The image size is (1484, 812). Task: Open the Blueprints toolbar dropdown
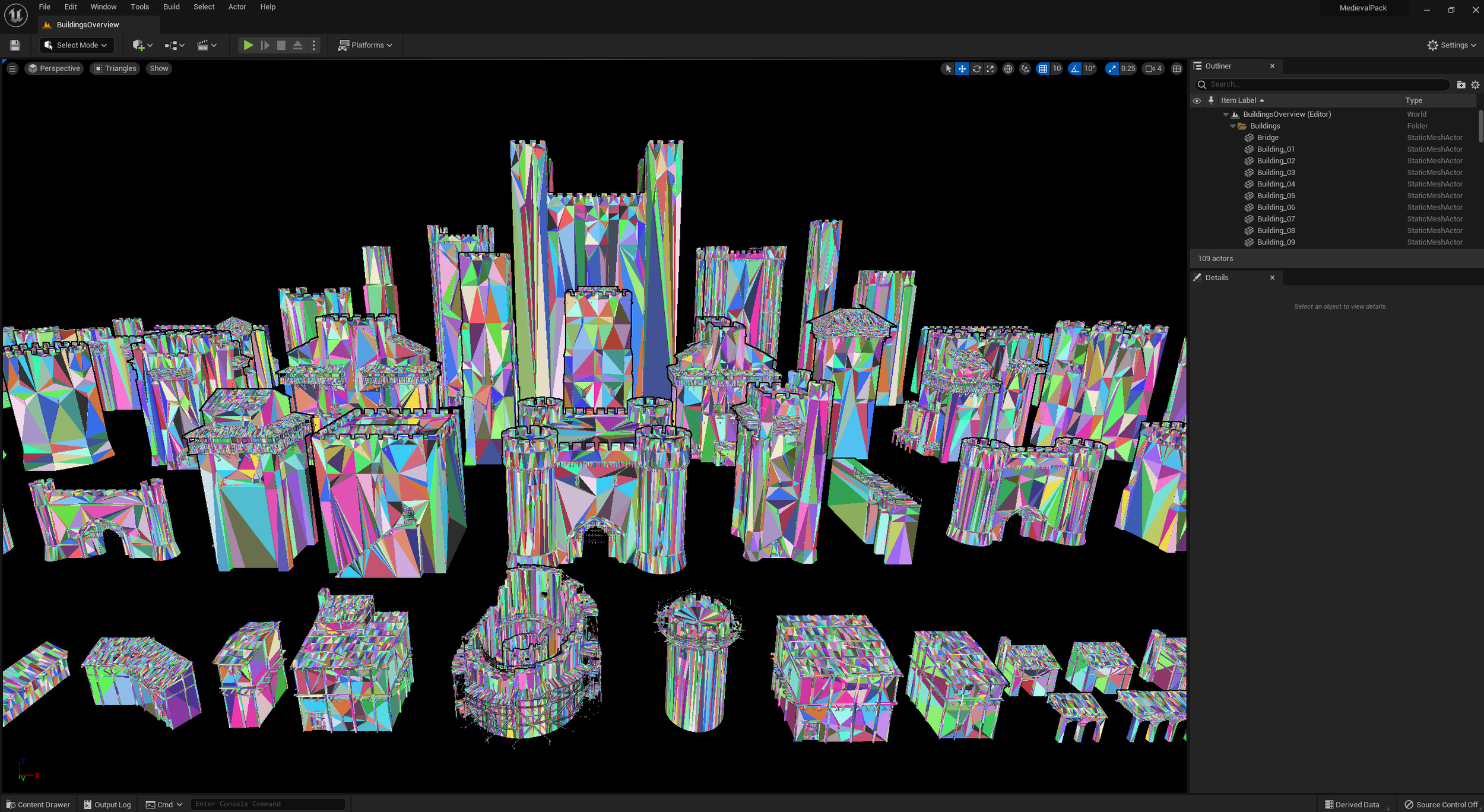click(175, 45)
